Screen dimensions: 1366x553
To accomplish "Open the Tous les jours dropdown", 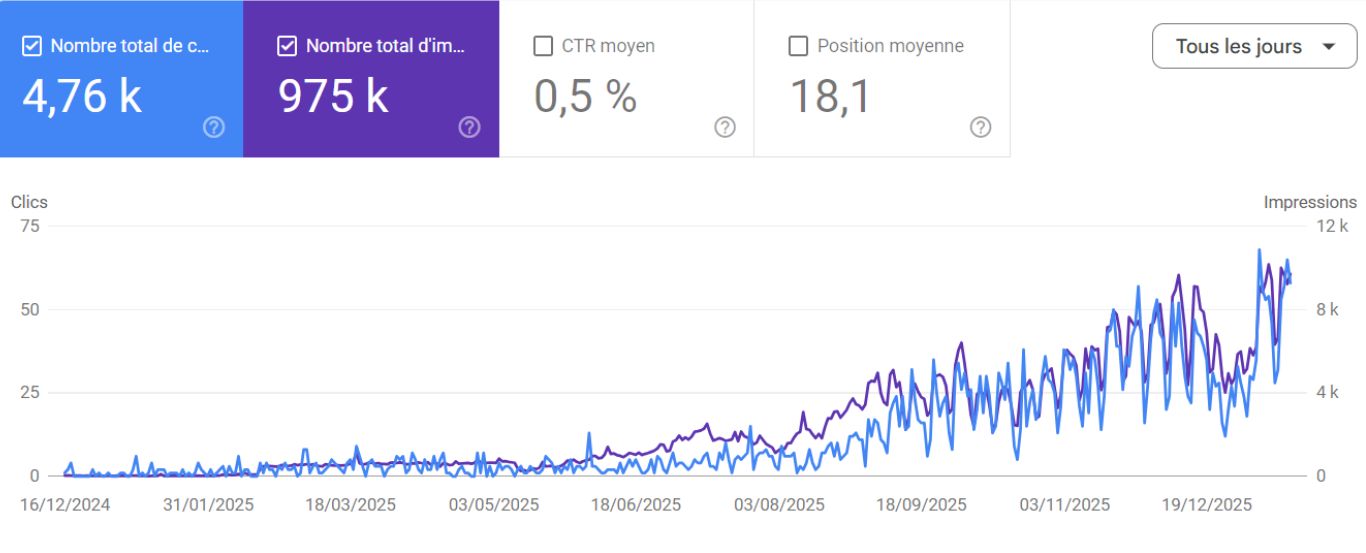I will (x=1254, y=47).
